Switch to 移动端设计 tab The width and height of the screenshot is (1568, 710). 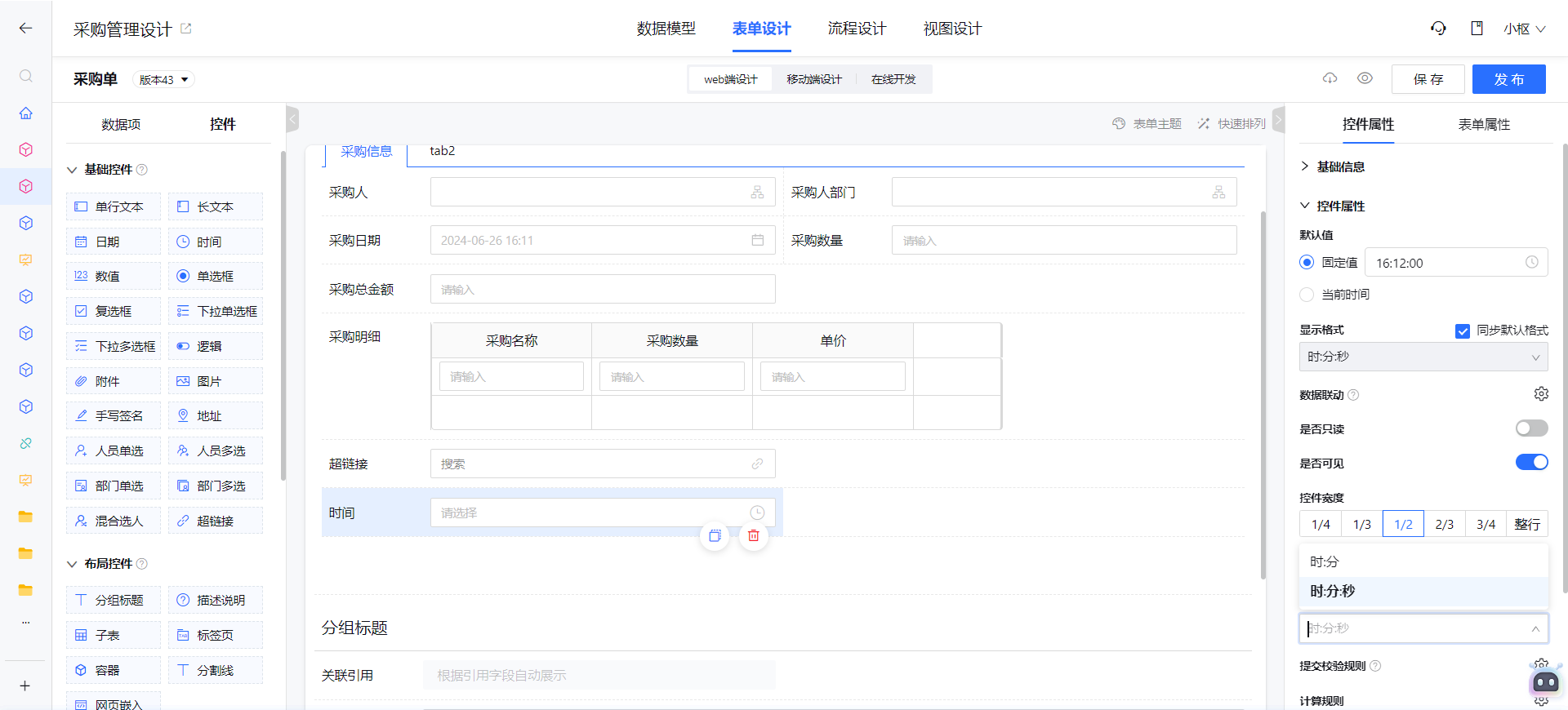pos(814,79)
